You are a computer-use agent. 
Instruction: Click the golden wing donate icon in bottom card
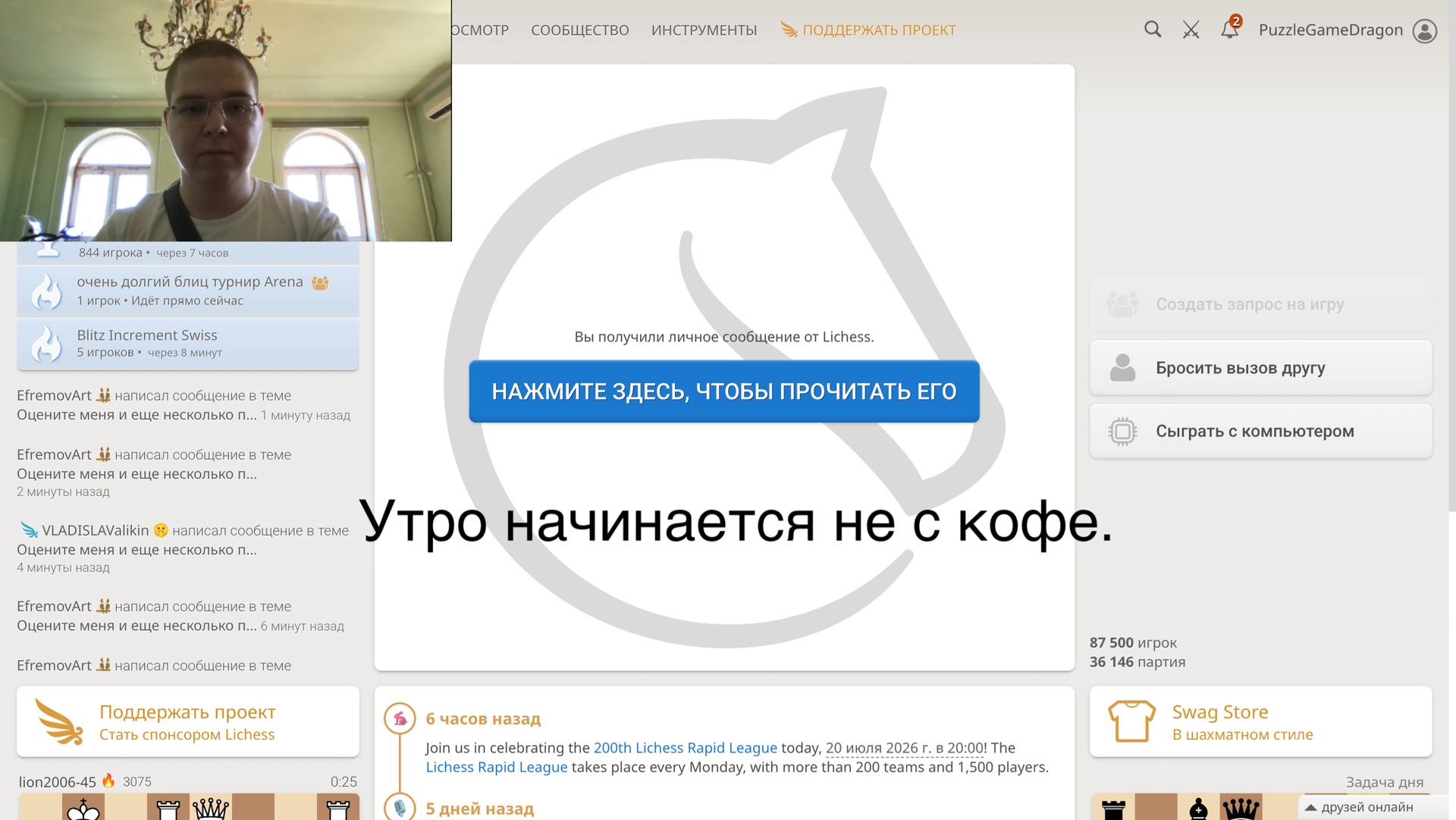tap(59, 721)
